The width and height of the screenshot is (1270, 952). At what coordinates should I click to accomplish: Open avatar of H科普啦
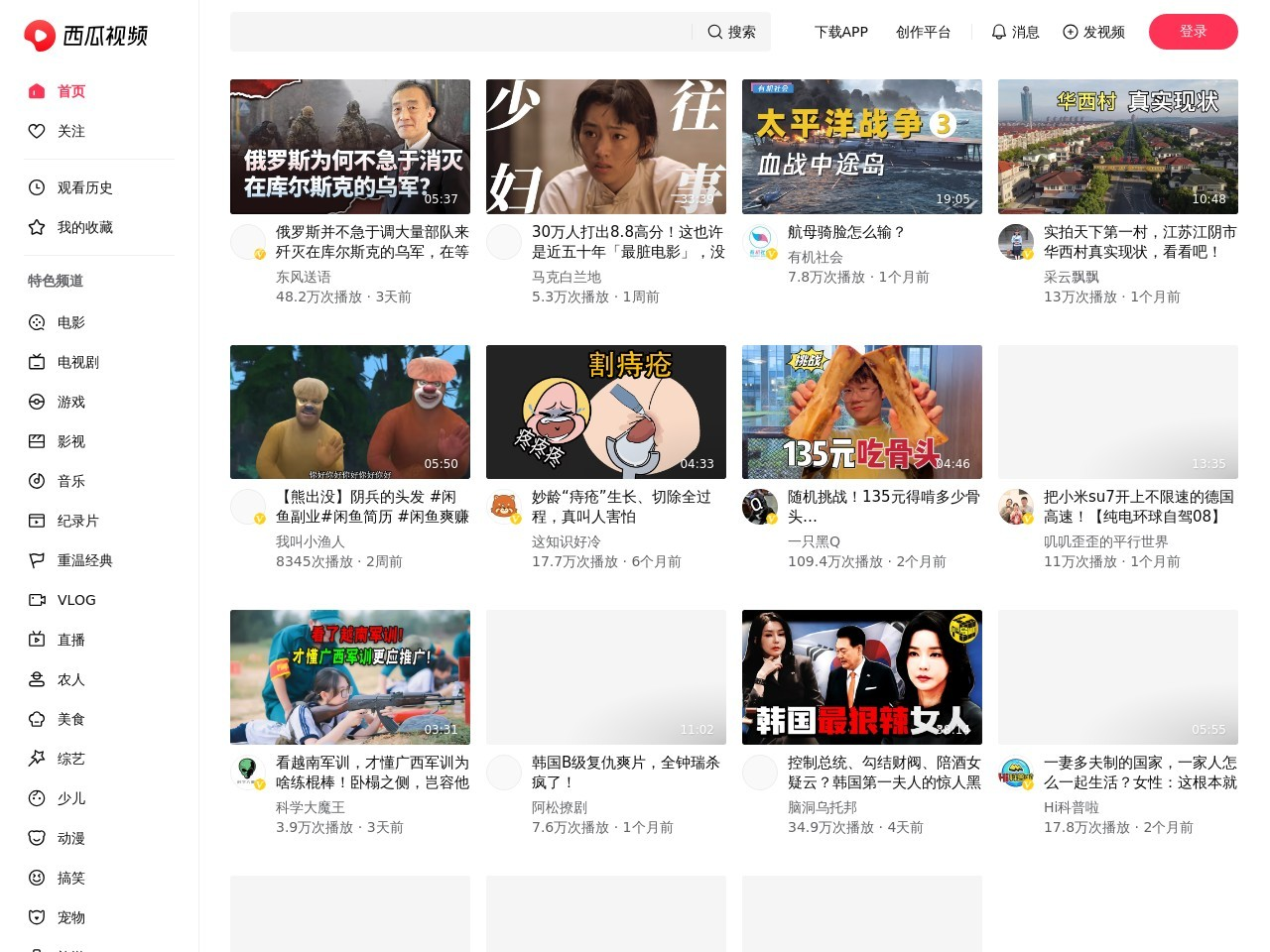tap(1016, 773)
